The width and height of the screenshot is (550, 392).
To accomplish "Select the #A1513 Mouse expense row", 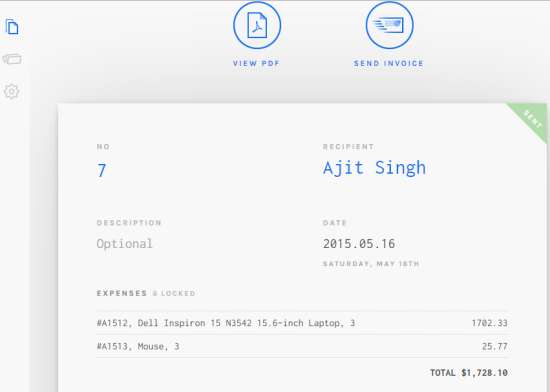I will pos(302,346).
